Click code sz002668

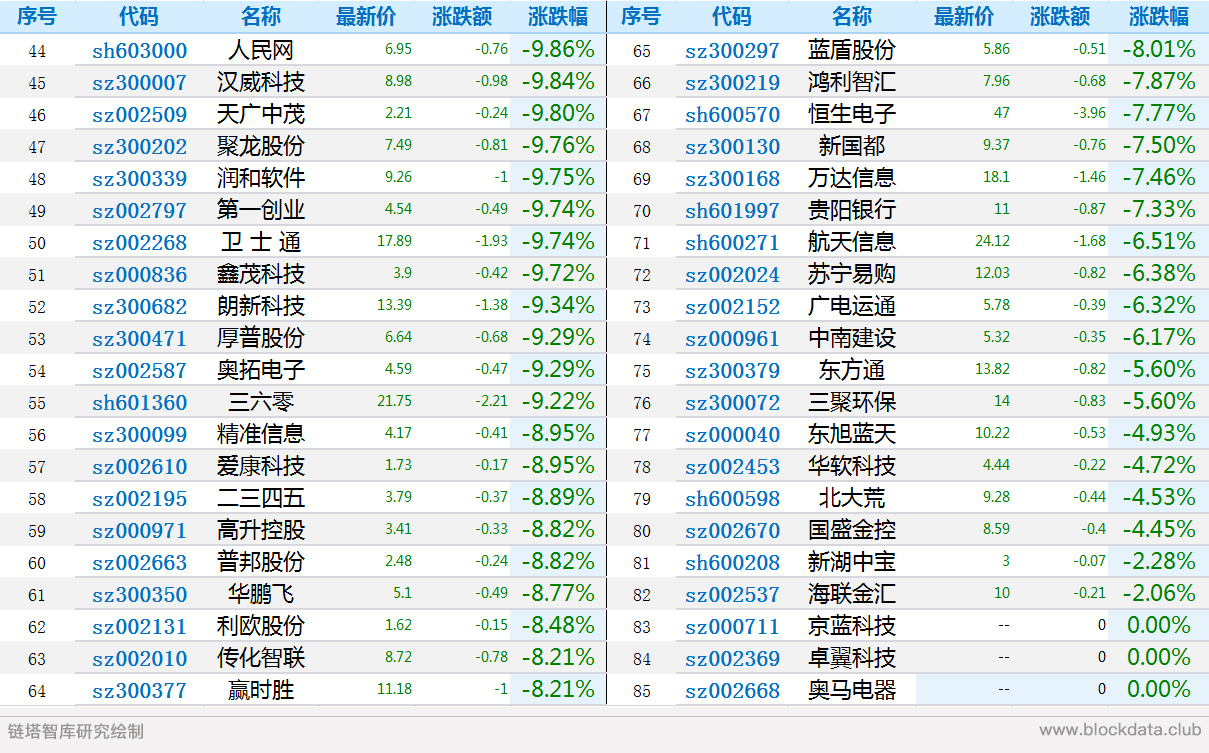(x=732, y=691)
